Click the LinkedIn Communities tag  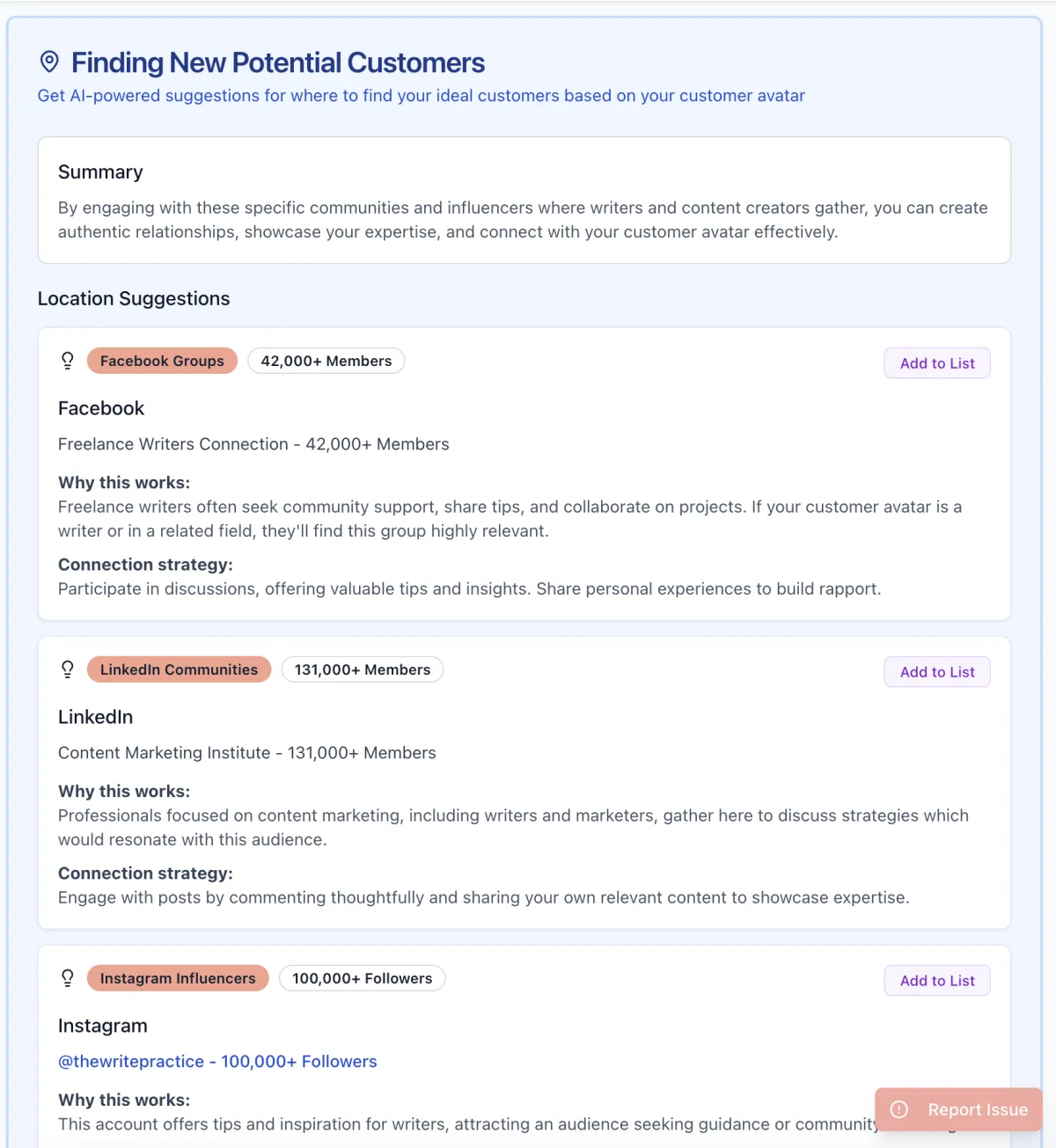click(179, 669)
